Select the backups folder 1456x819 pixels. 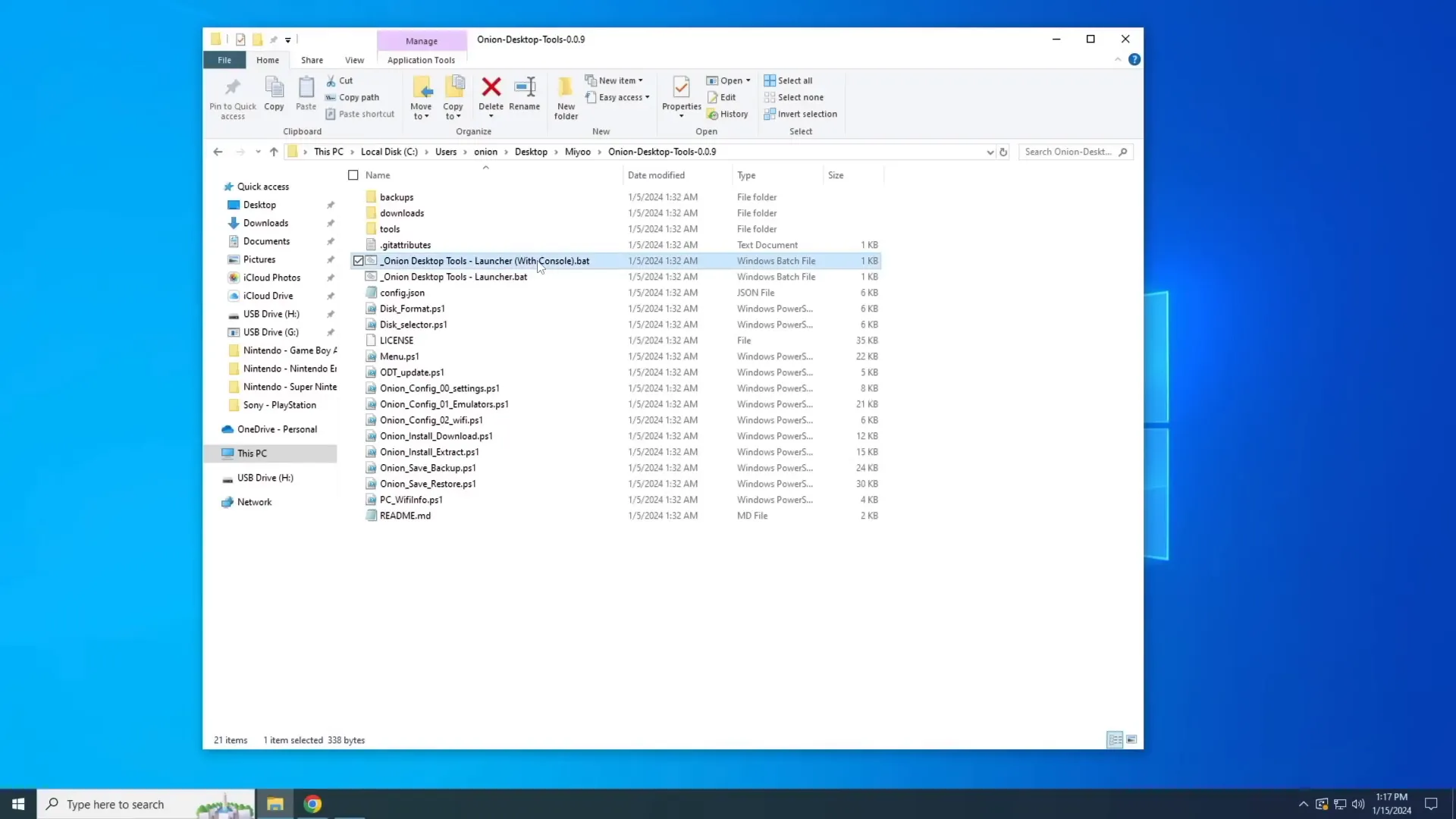pos(397,197)
